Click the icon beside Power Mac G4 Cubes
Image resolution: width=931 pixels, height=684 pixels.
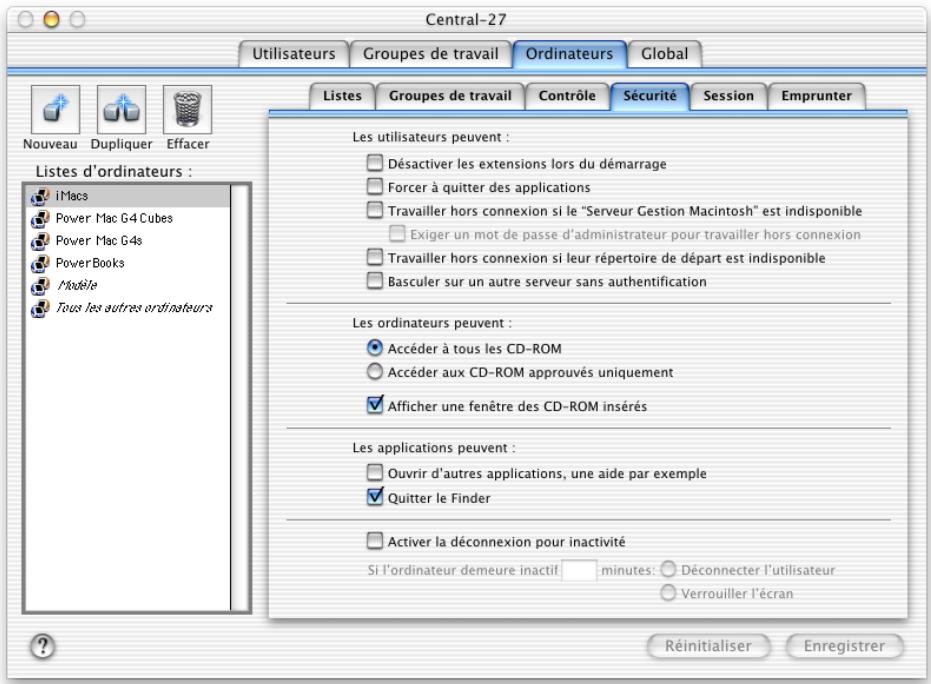(40, 218)
